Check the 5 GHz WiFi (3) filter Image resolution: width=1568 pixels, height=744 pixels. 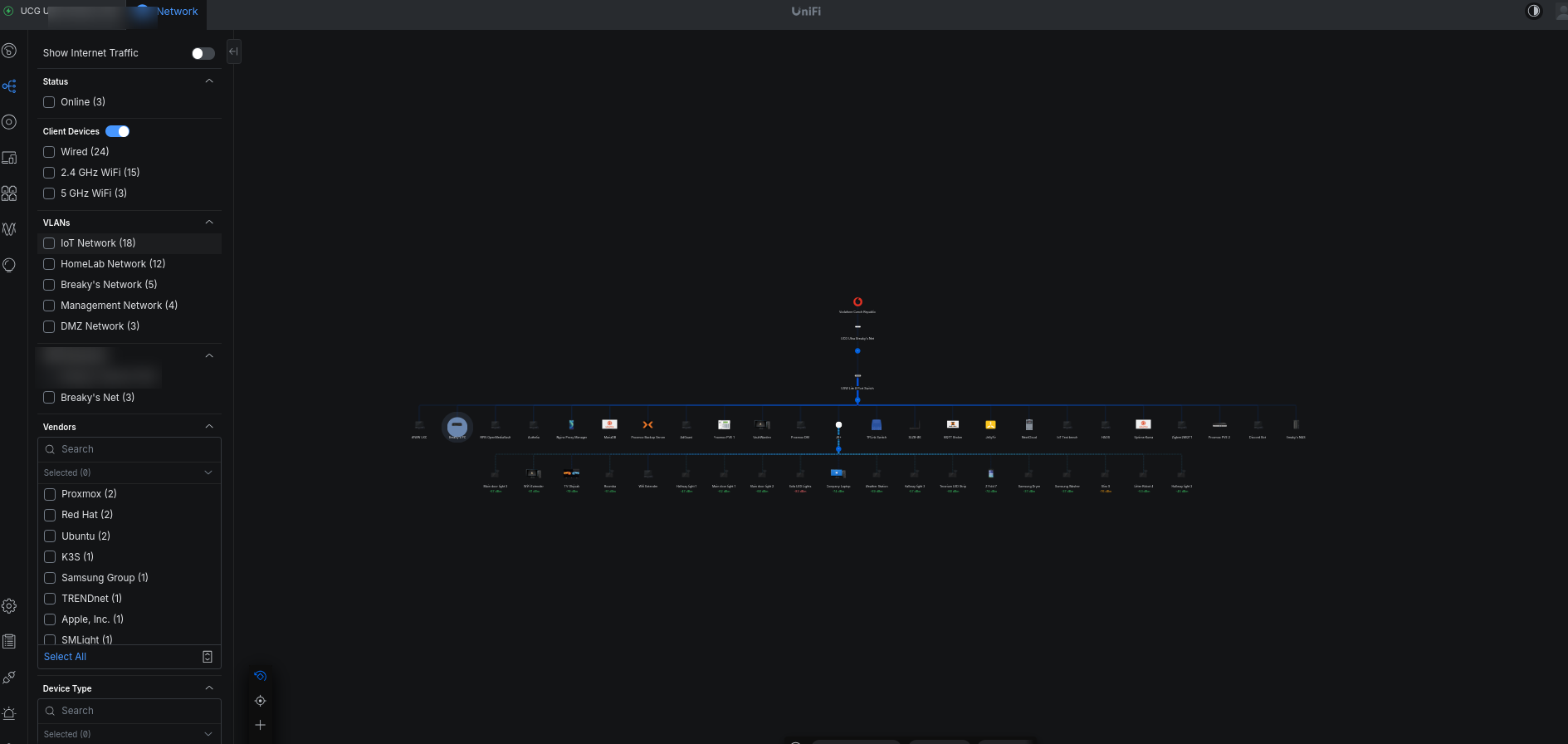click(49, 193)
